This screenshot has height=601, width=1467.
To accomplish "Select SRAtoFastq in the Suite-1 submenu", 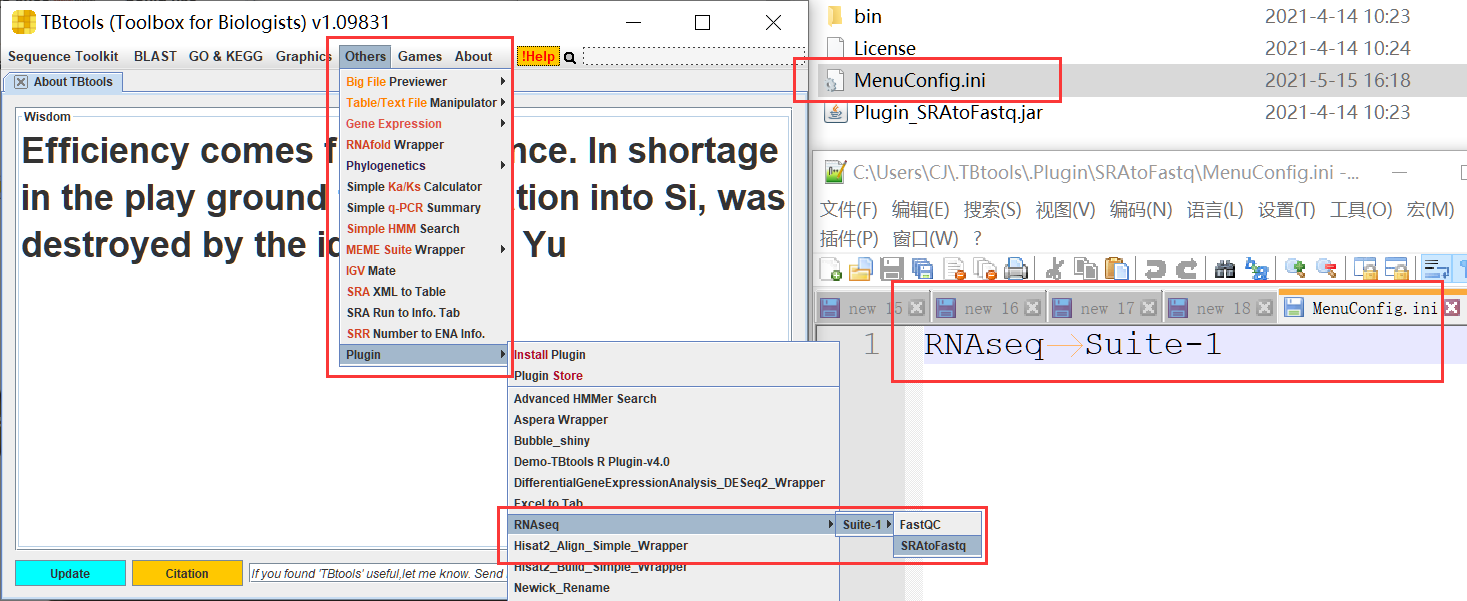I will pos(938,546).
